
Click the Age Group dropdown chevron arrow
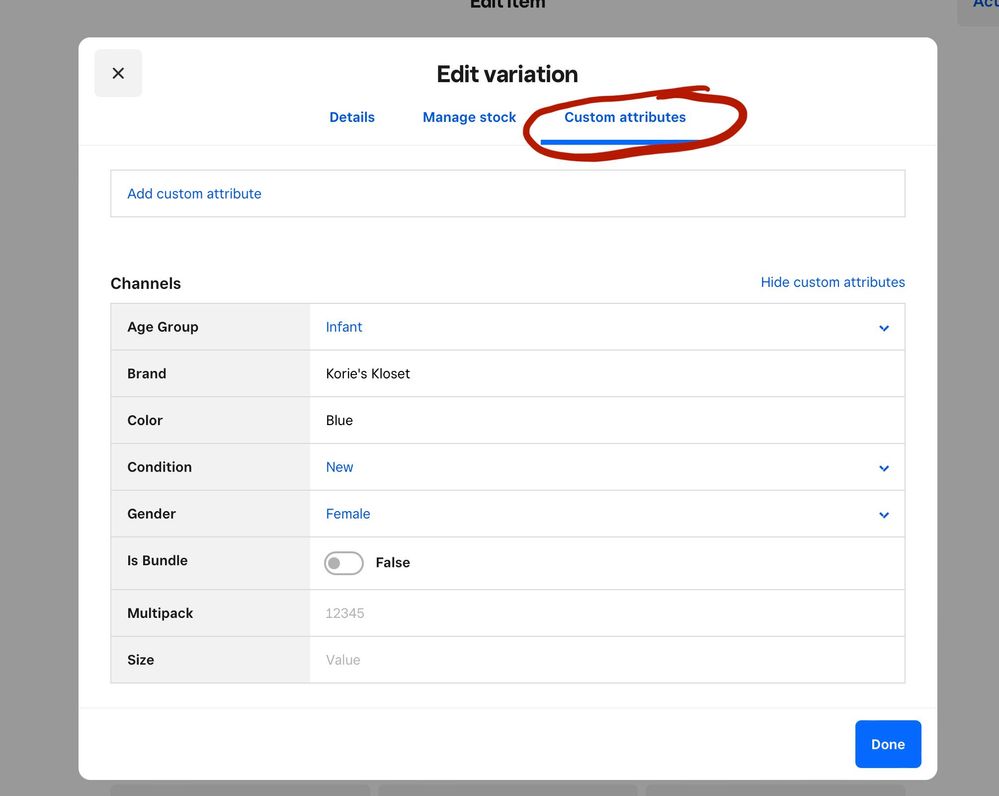pos(884,328)
